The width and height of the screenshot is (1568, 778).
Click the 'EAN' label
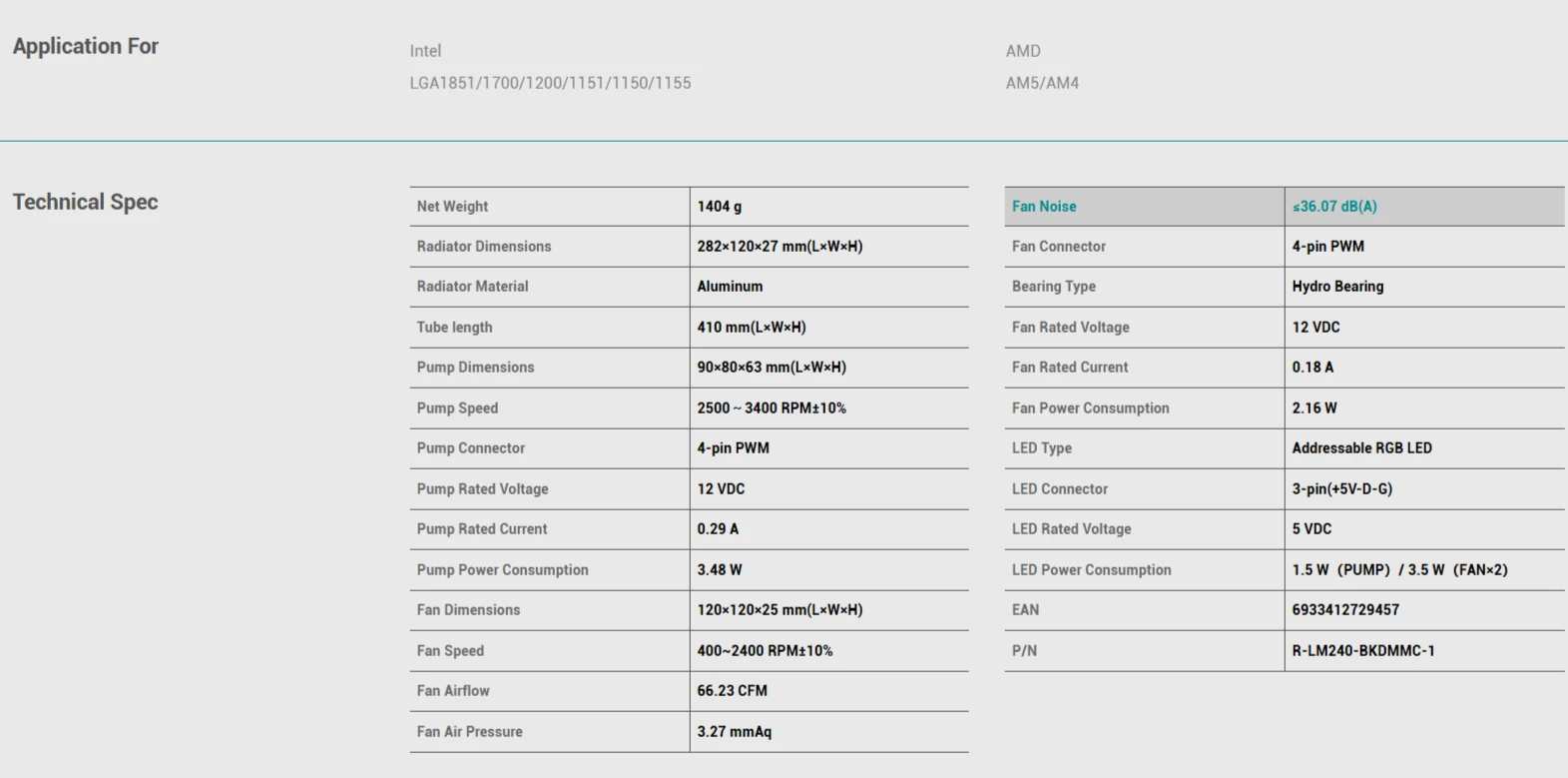[x=1026, y=610]
